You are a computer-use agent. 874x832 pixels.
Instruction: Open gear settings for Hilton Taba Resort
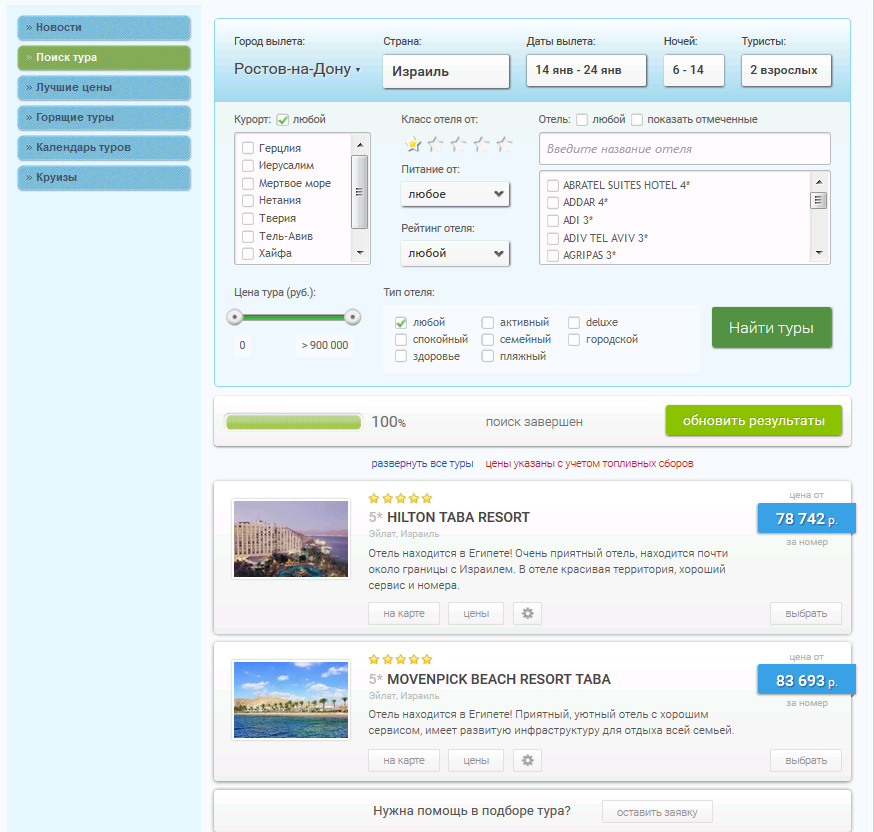527,614
